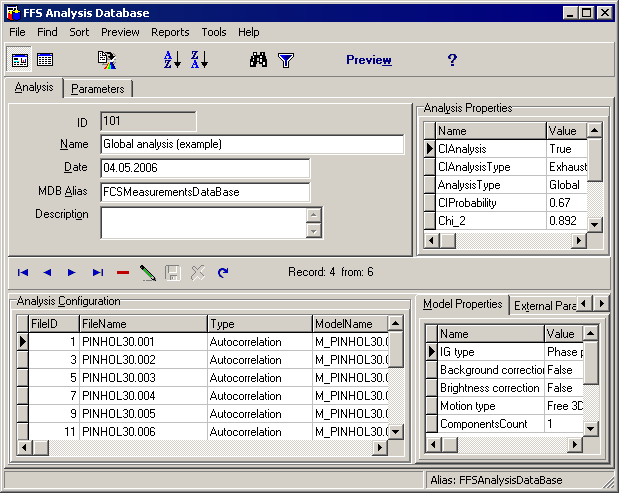Open help via question mark icon
The width and height of the screenshot is (619, 493).
[452, 60]
